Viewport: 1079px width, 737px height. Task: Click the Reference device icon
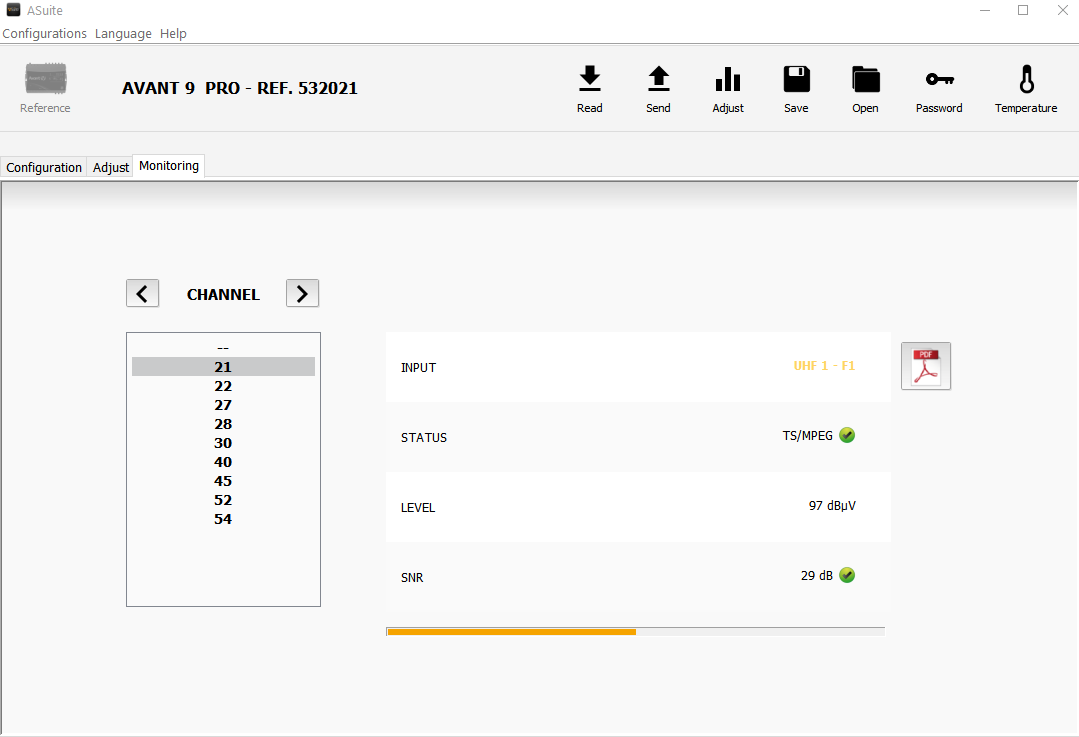(45, 78)
